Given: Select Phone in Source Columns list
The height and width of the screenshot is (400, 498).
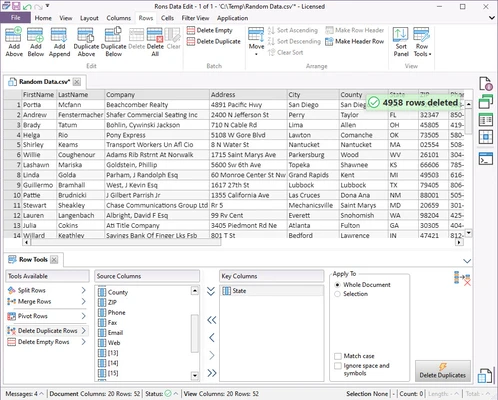Looking at the screenshot, I should coord(143,313).
